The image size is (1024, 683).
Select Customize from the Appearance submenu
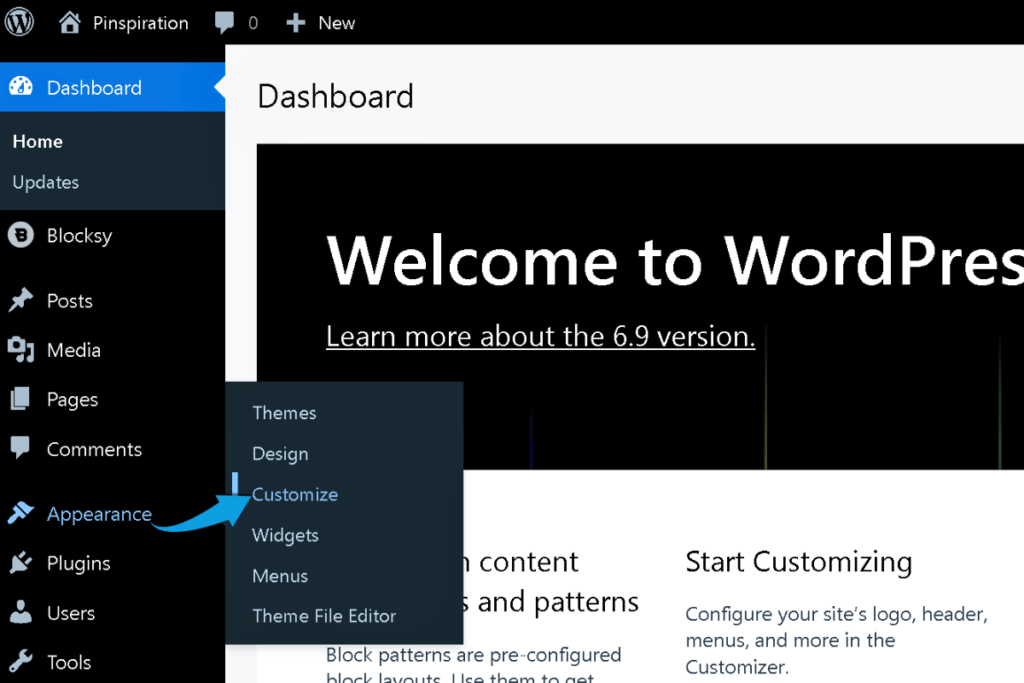(x=295, y=494)
